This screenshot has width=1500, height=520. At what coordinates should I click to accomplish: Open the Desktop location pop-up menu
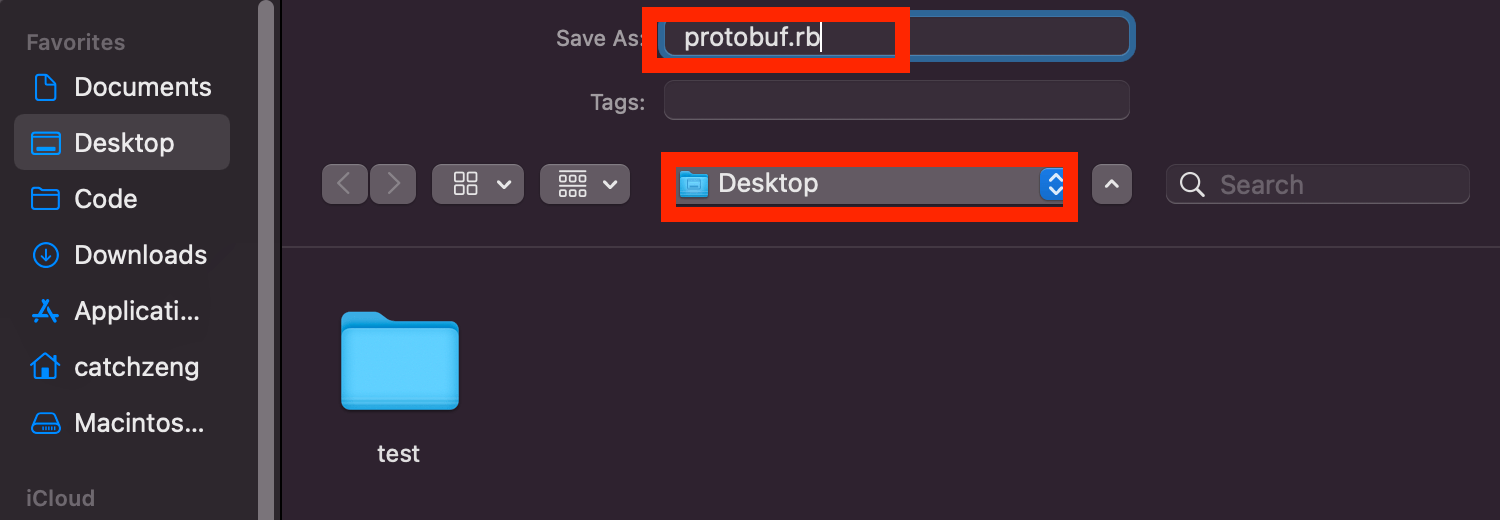[869, 184]
